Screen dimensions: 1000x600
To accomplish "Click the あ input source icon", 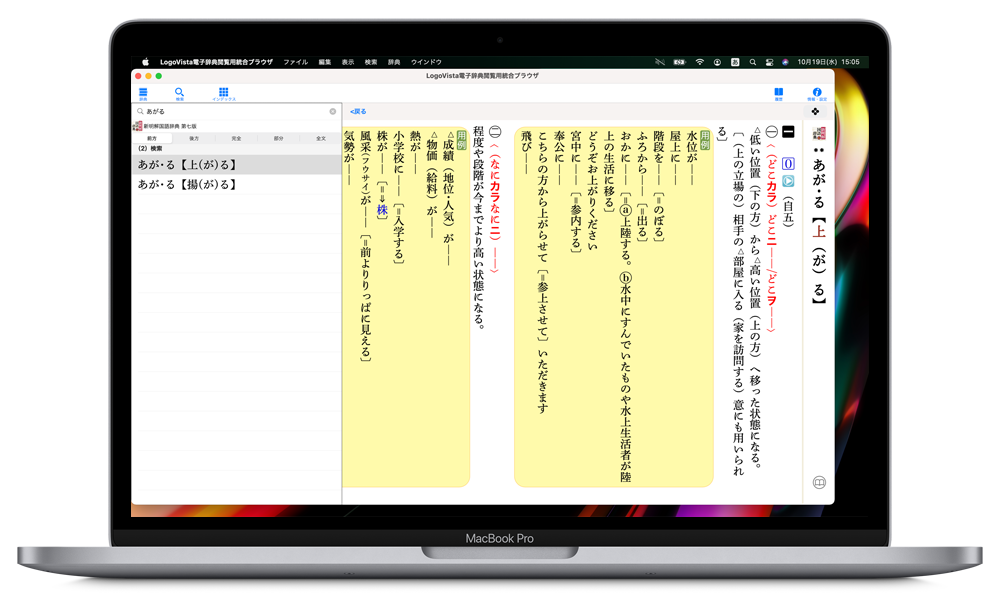I will 735,62.
